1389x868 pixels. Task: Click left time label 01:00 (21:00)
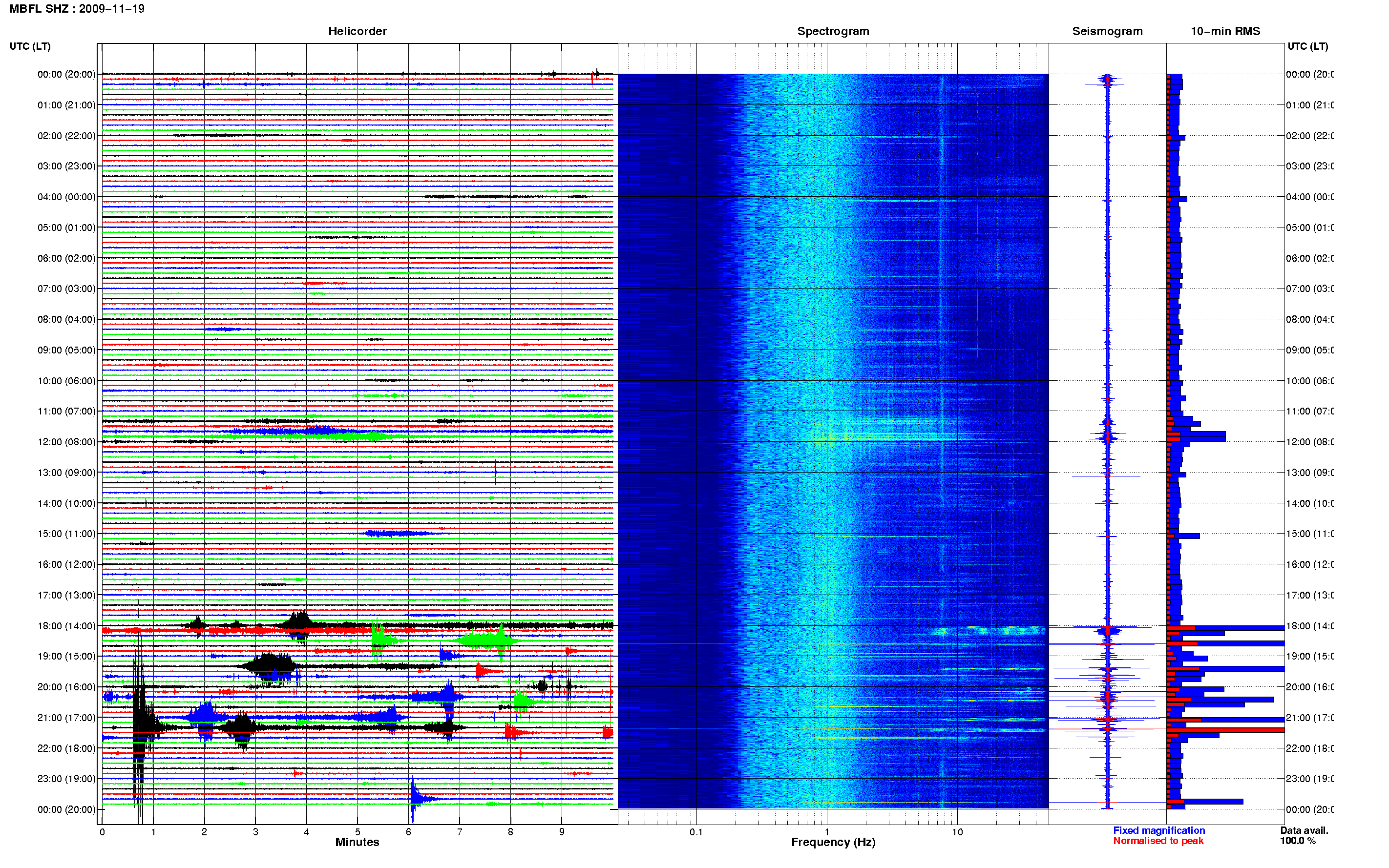(66, 105)
